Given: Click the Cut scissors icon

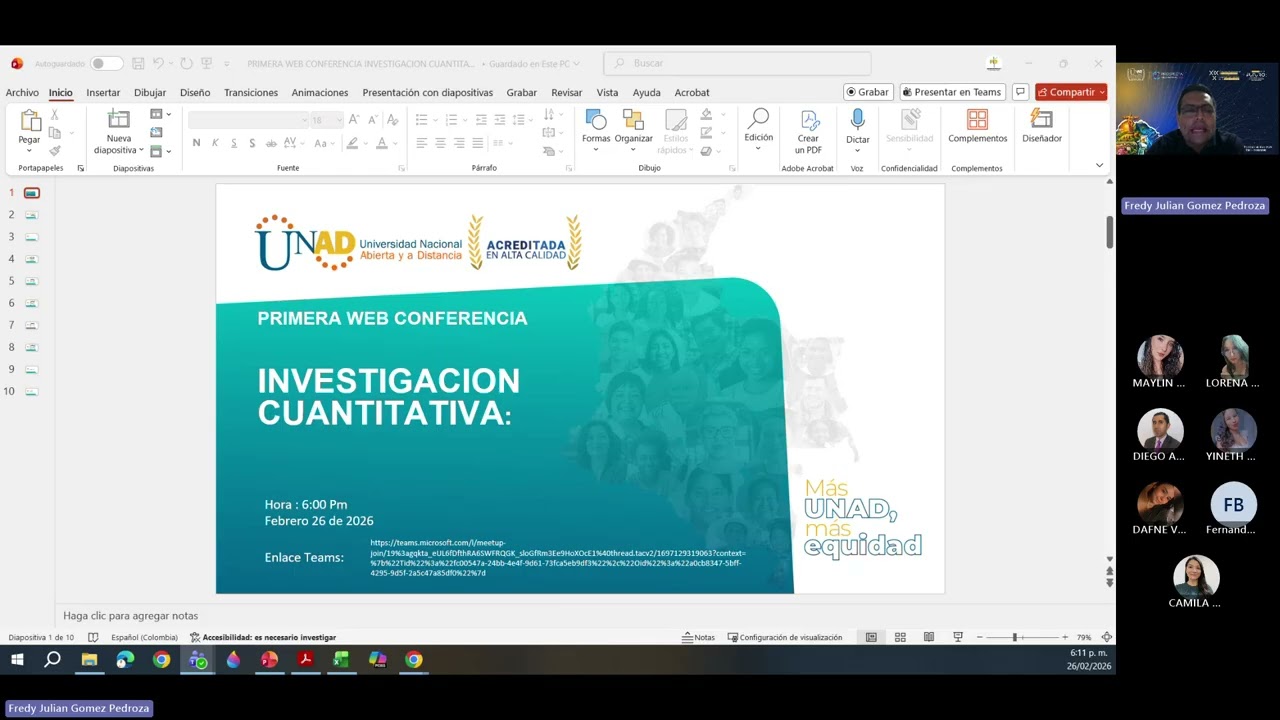Looking at the screenshot, I should pos(55,115).
